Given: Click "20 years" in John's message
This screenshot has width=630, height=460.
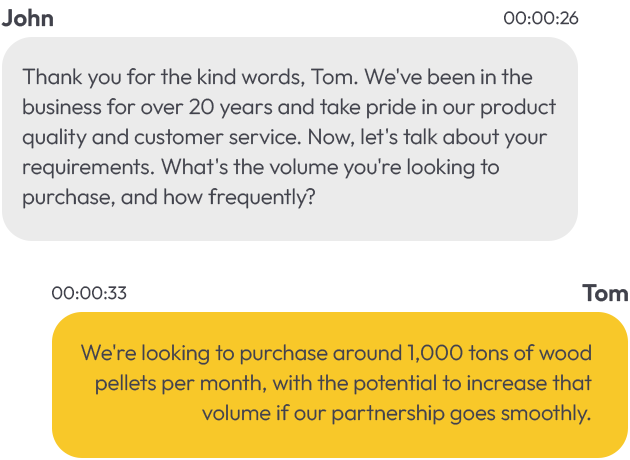Looking at the screenshot, I should pos(231,107).
